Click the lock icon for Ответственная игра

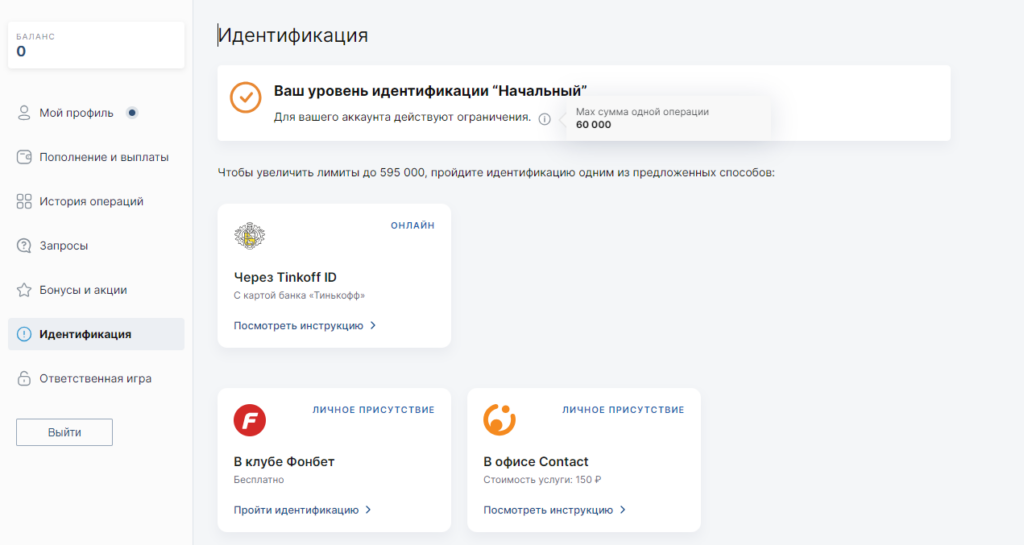click(24, 379)
